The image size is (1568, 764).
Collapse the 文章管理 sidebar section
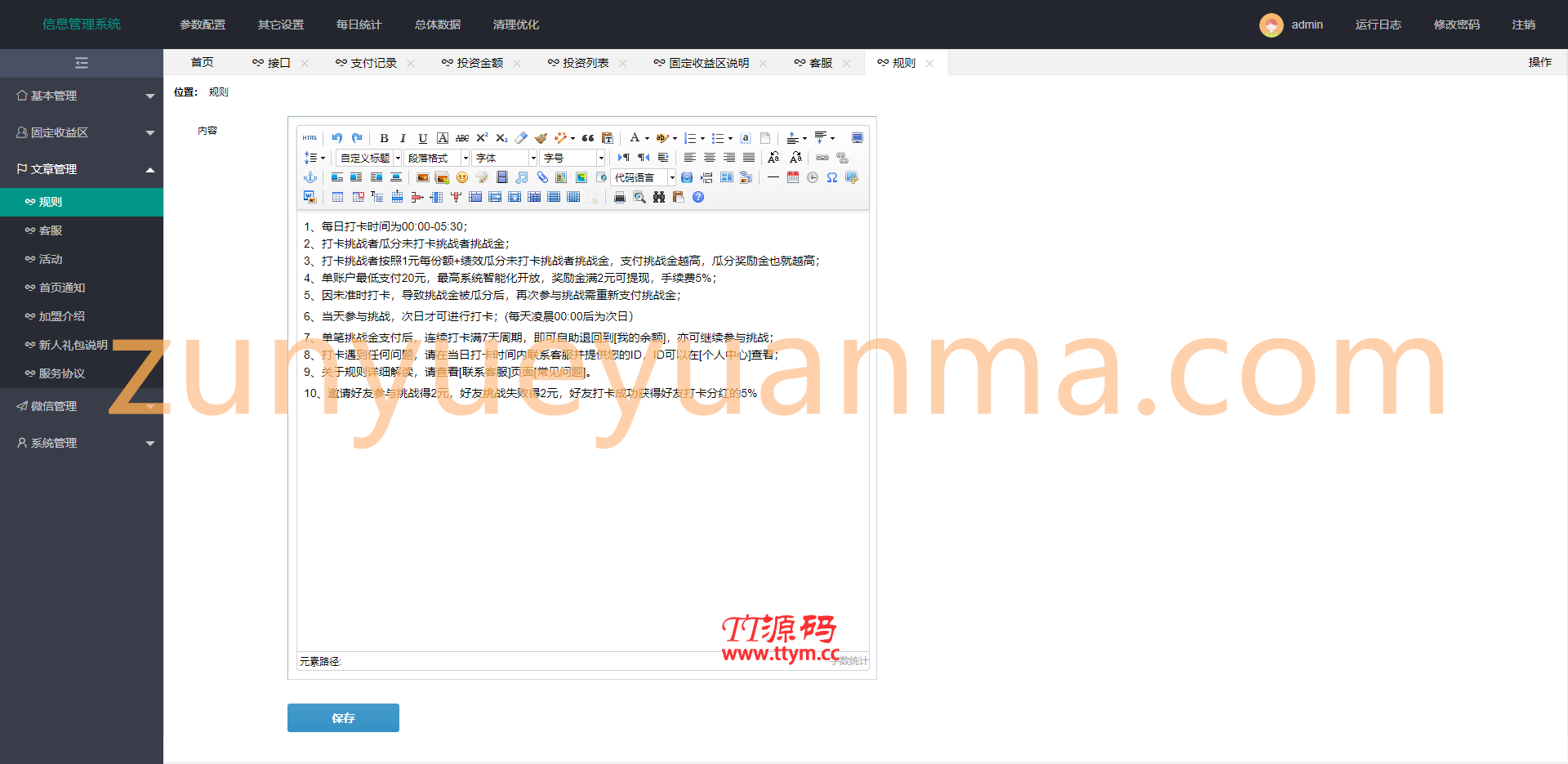82,169
